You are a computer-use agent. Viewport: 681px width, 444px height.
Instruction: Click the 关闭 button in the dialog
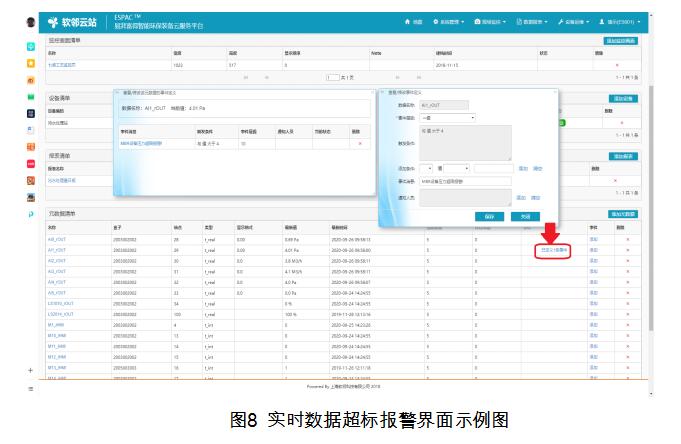(x=524, y=216)
